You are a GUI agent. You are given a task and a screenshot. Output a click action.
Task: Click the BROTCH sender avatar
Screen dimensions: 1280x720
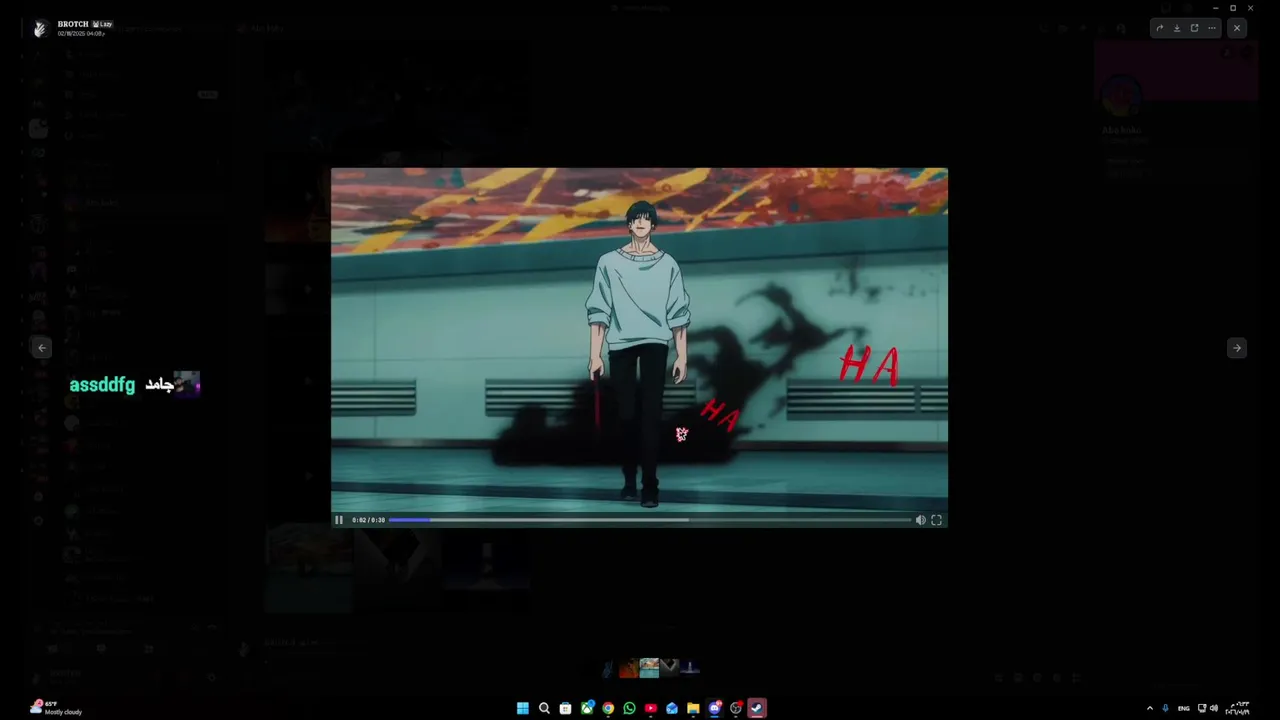pos(40,29)
